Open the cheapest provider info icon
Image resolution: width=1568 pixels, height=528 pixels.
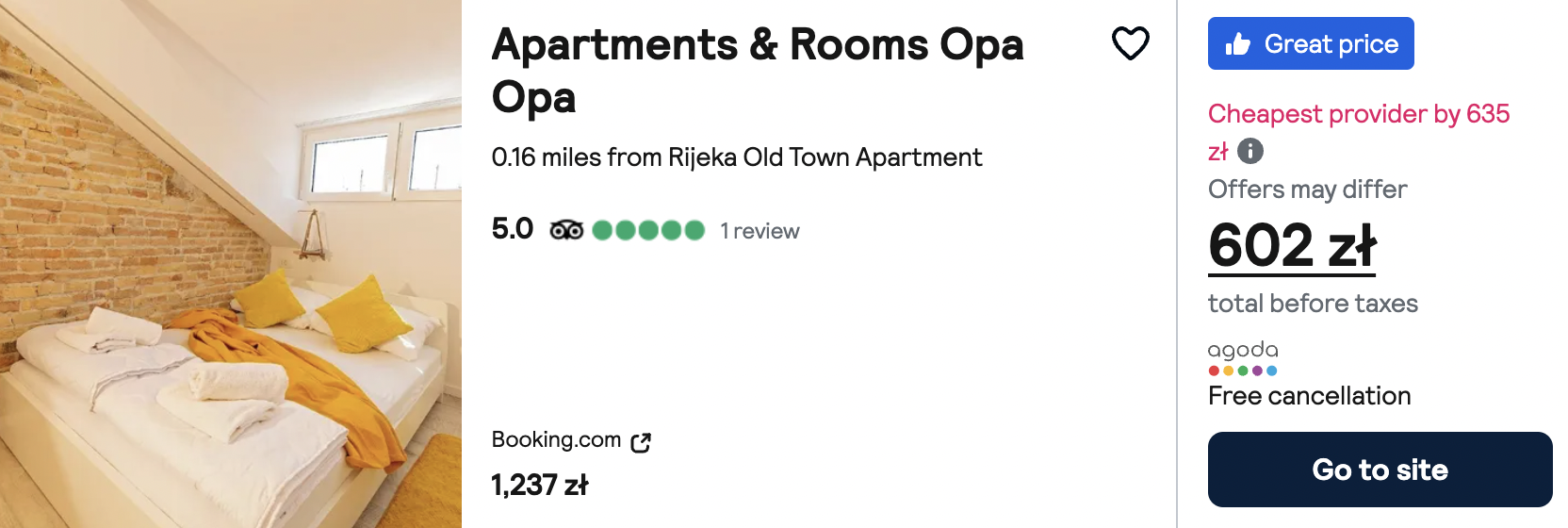1249,151
